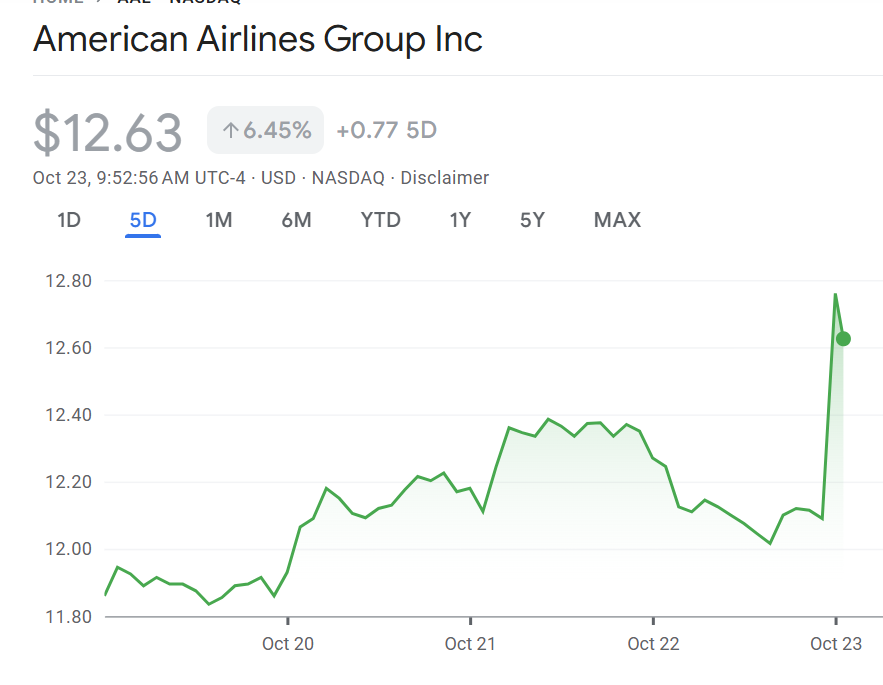883x685 pixels.
Task: Click the Oct 22 date axis label
Action: pyautogui.click(x=653, y=644)
